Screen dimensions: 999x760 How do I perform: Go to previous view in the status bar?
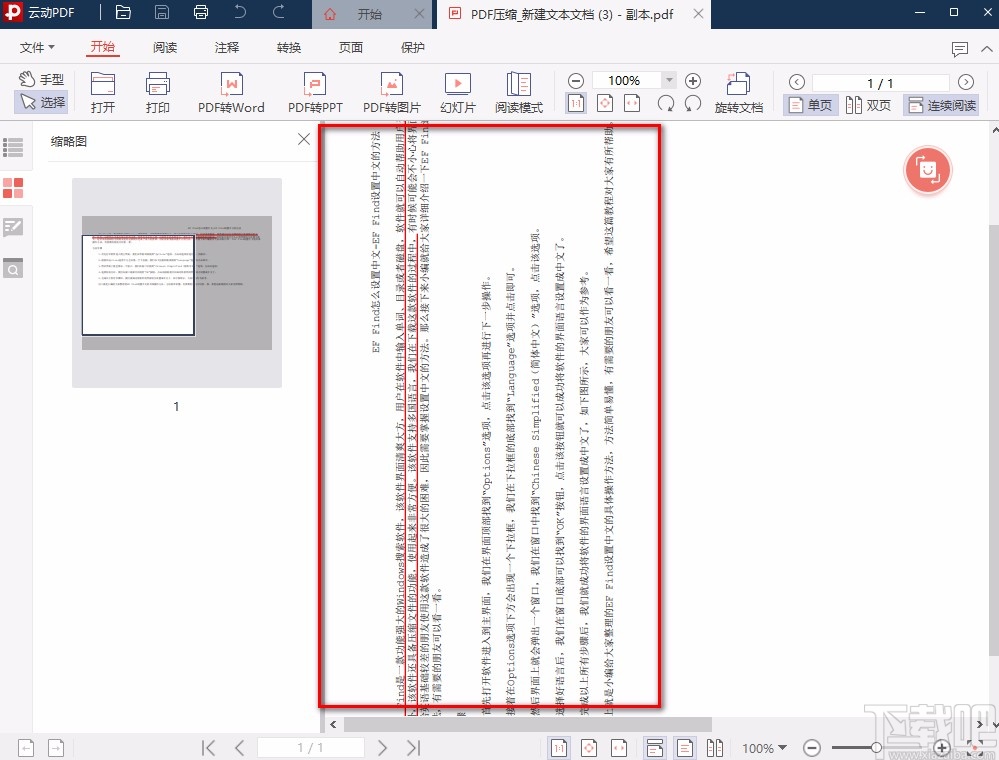(x=25, y=748)
